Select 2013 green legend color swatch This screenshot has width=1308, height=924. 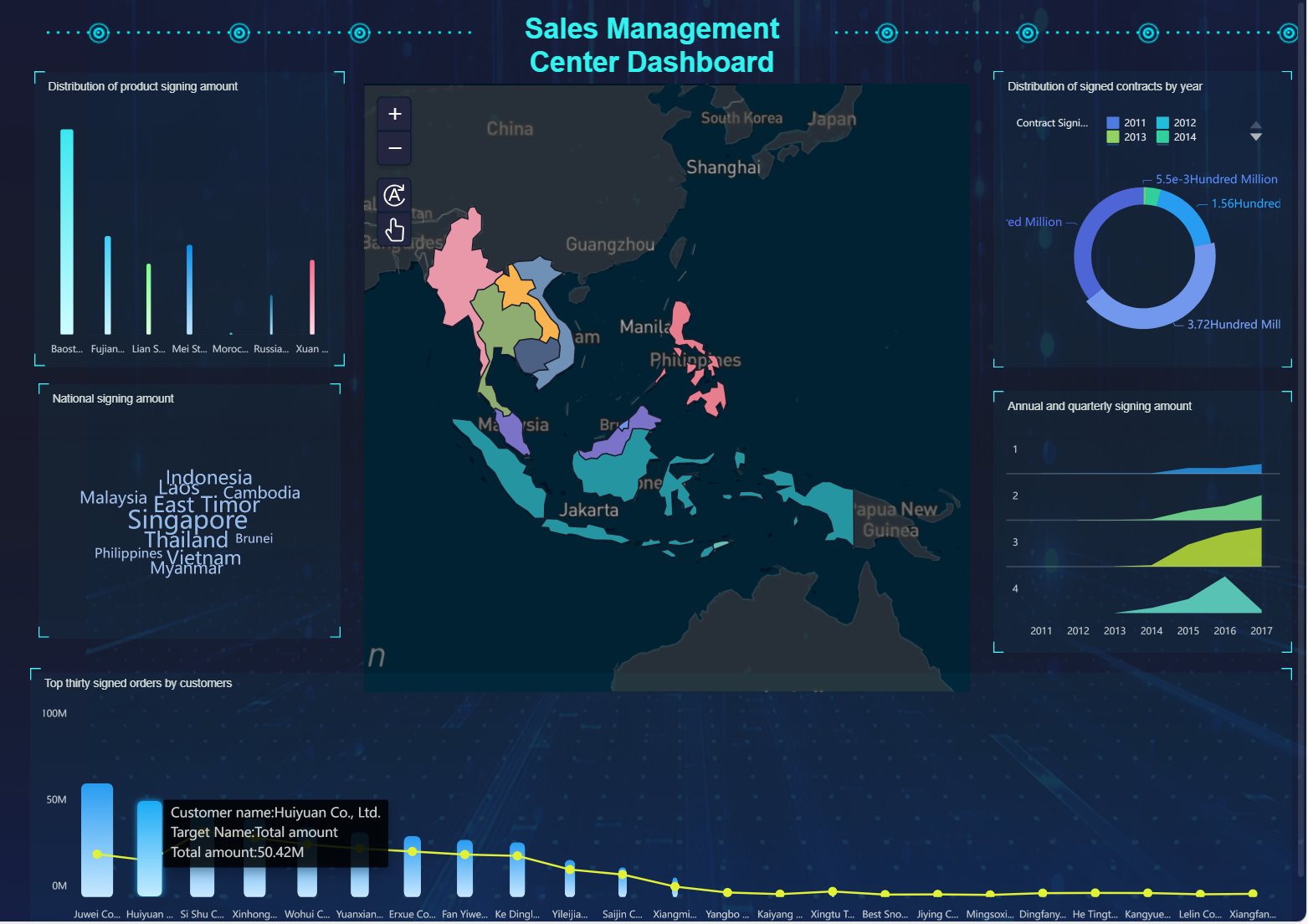[1113, 137]
